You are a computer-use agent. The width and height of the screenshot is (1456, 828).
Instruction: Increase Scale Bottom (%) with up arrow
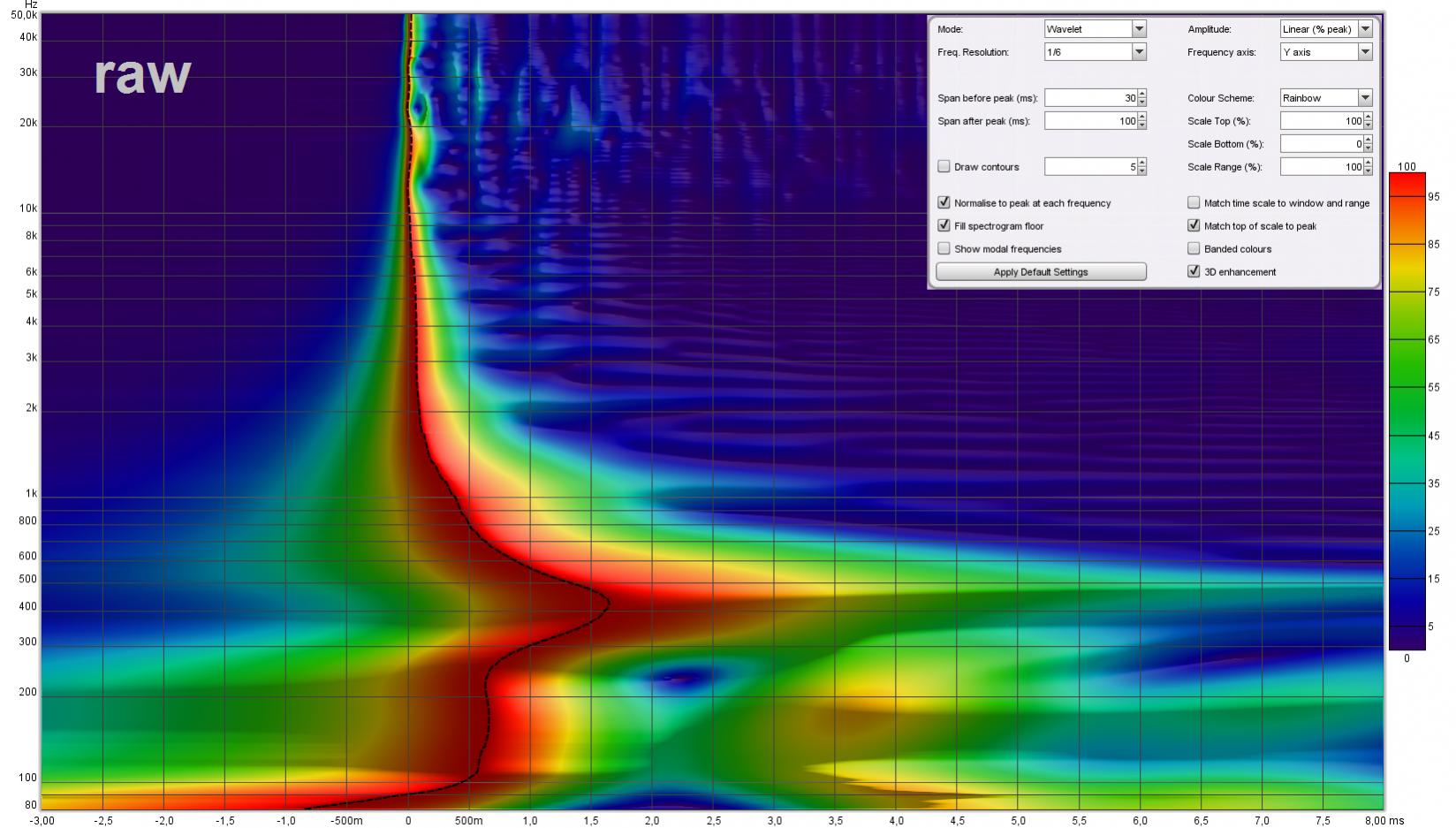click(1369, 140)
